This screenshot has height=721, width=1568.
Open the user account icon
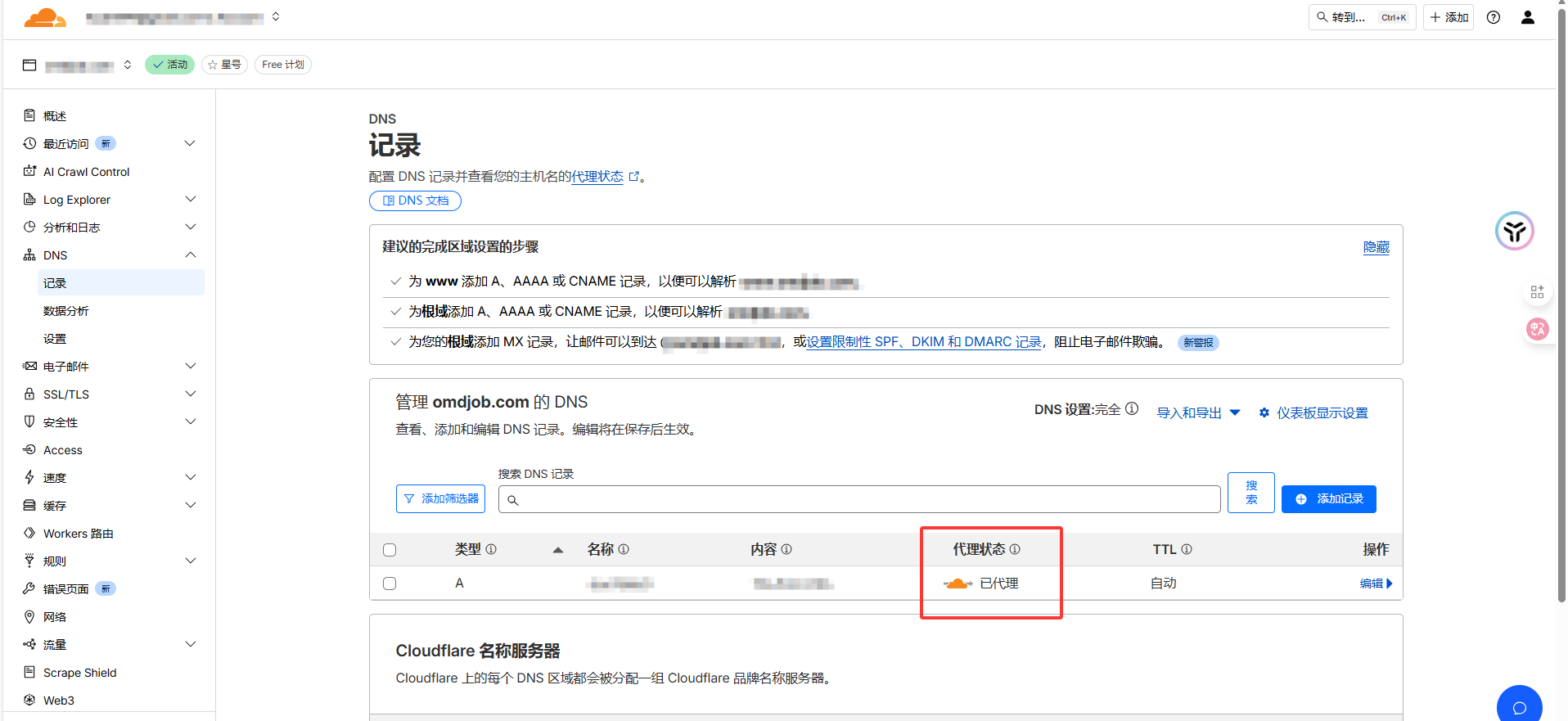tap(1528, 17)
